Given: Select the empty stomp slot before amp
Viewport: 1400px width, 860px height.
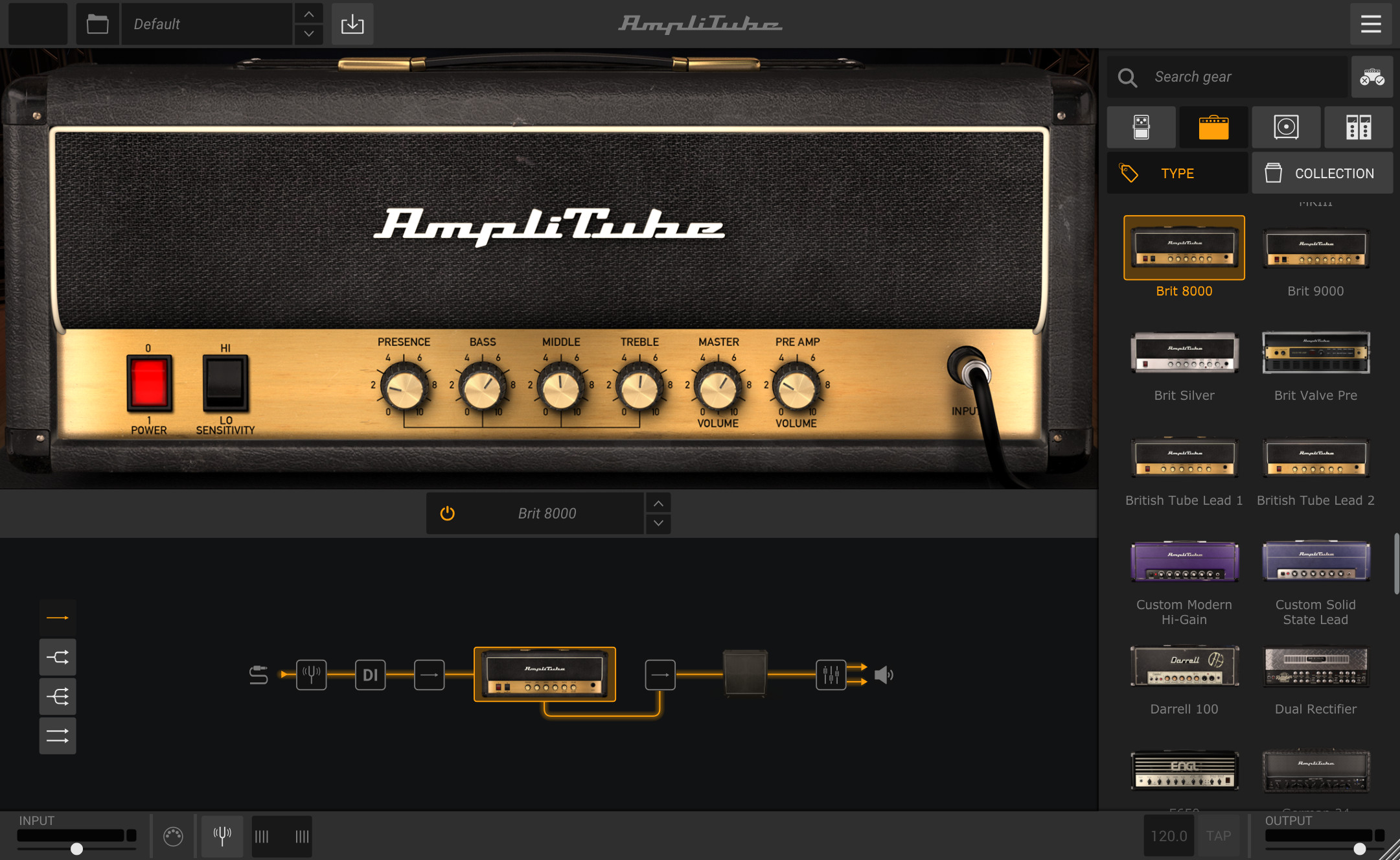Looking at the screenshot, I should pos(430,675).
